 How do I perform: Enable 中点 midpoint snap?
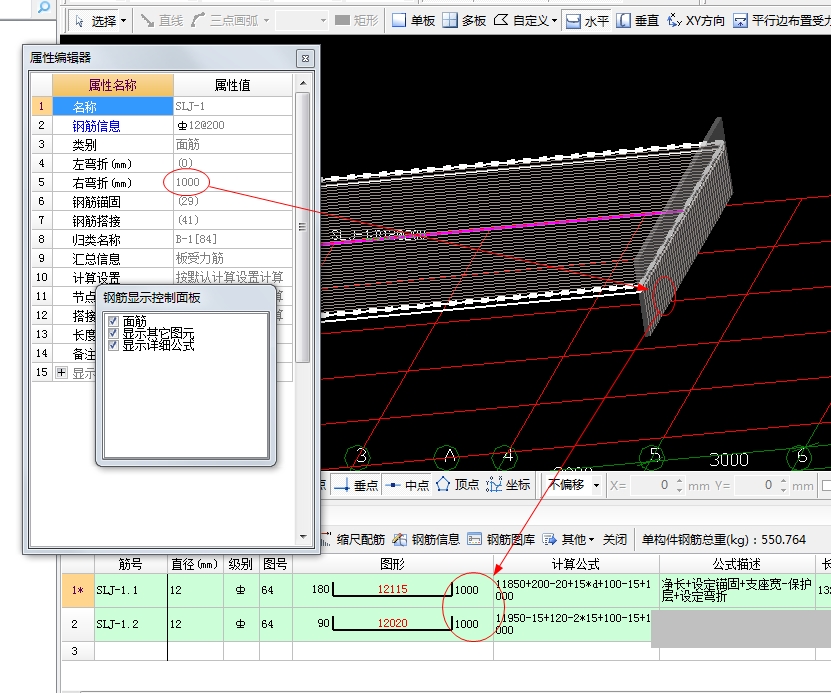pyautogui.click(x=406, y=485)
